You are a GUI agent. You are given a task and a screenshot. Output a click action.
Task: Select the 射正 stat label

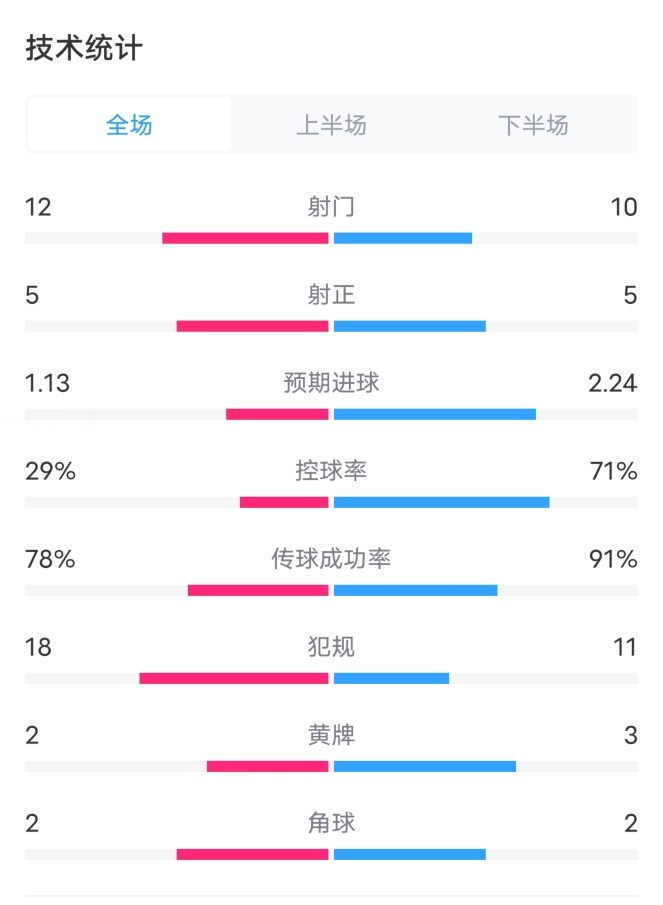tap(331, 295)
